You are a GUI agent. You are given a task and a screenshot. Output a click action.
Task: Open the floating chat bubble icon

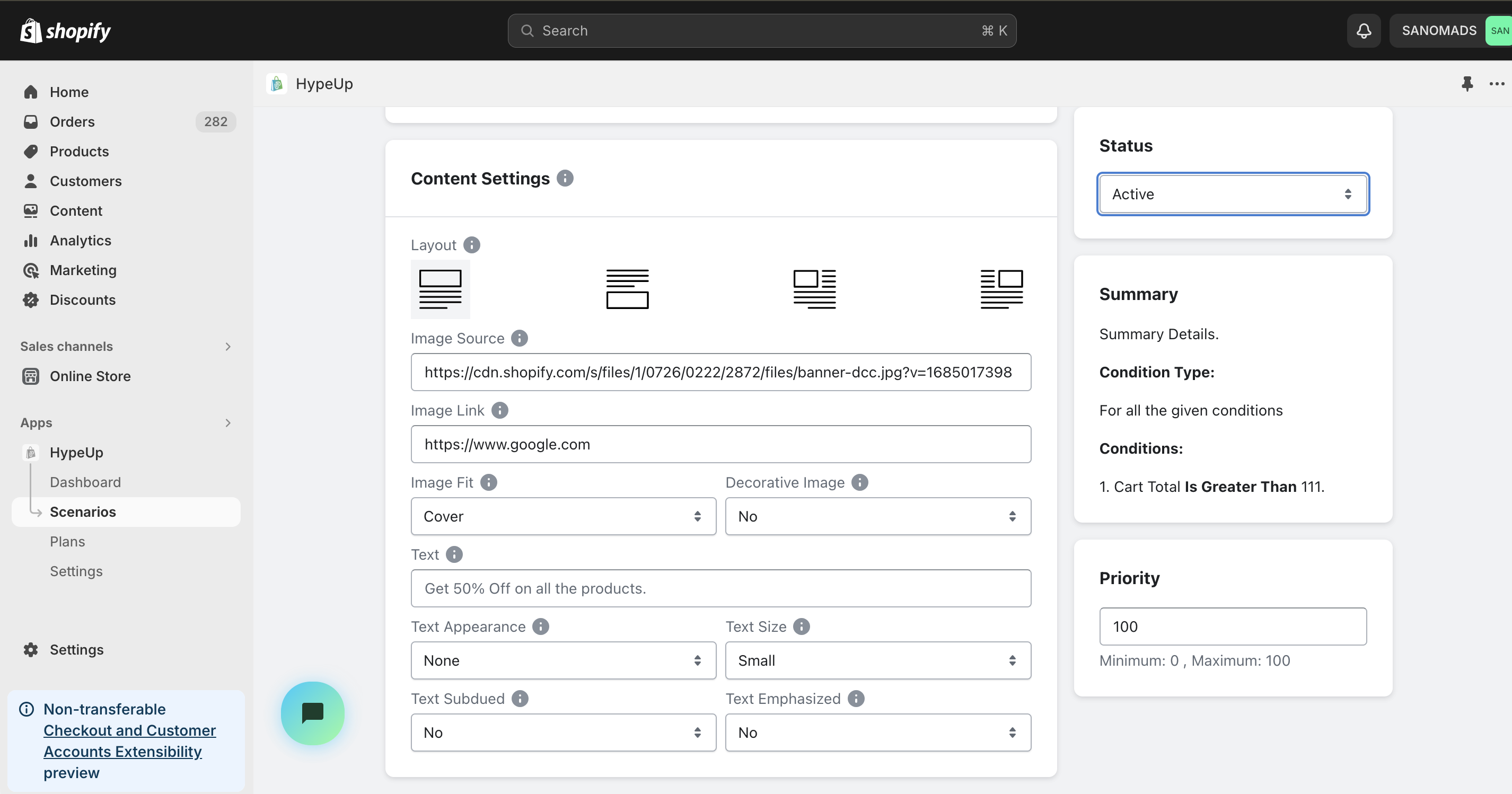[x=312, y=713]
